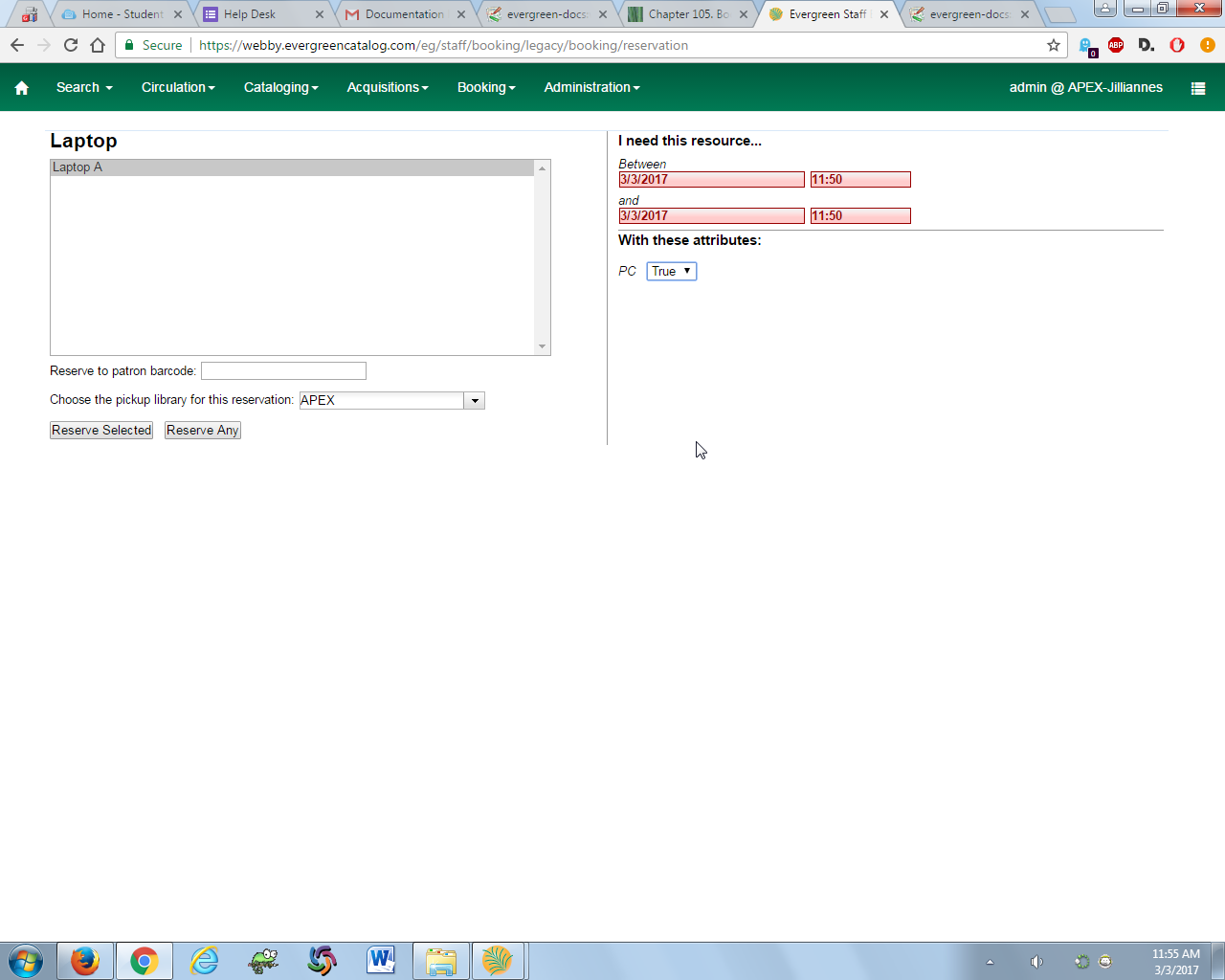Open the swirl-icon app in taskbar

(x=323, y=960)
